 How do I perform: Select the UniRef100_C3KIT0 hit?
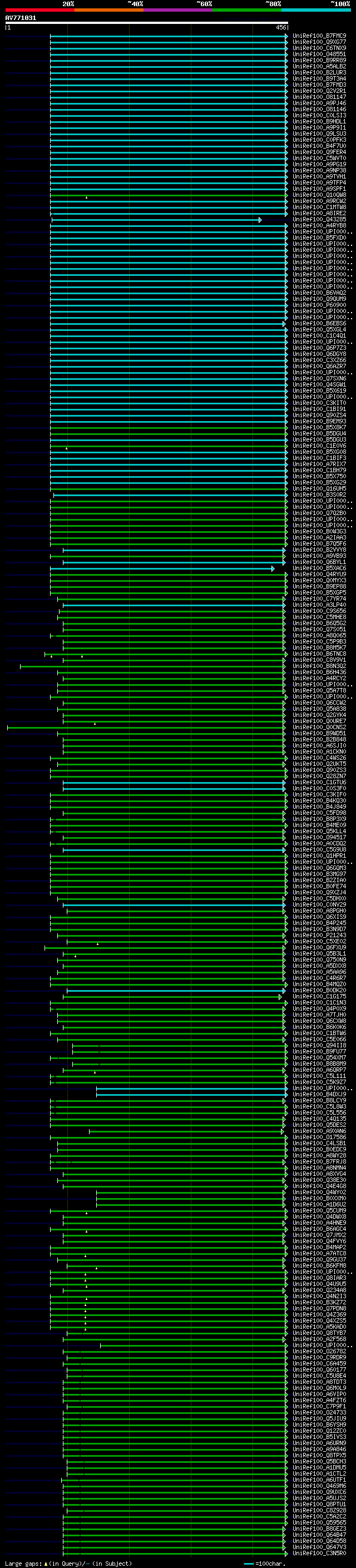(319, 402)
